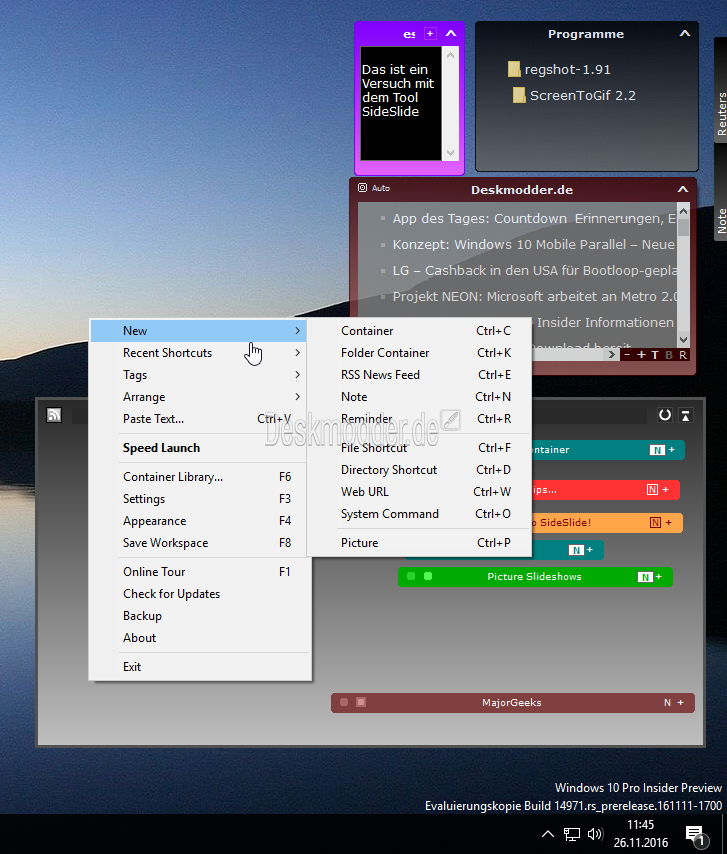Toggle the Auto refresh option in Deskmodder.de feed

[x=381, y=188]
